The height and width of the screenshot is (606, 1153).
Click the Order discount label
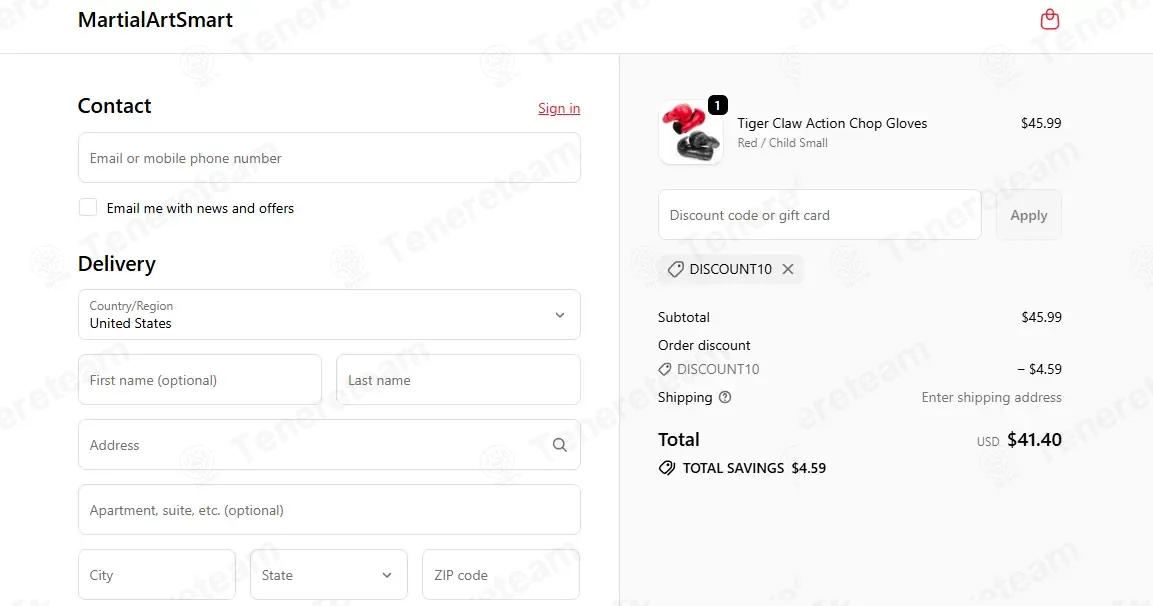point(704,345)
